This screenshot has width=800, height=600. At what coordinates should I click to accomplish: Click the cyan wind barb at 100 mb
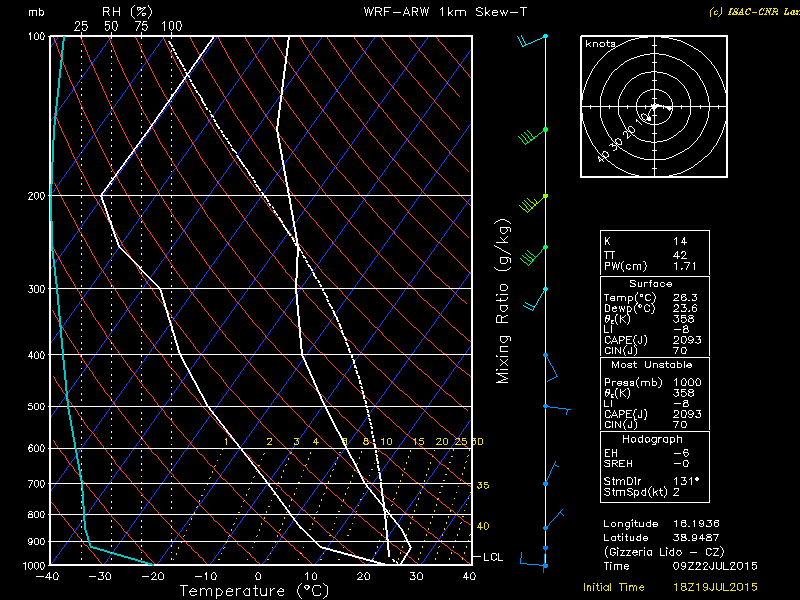pos(532,40)
